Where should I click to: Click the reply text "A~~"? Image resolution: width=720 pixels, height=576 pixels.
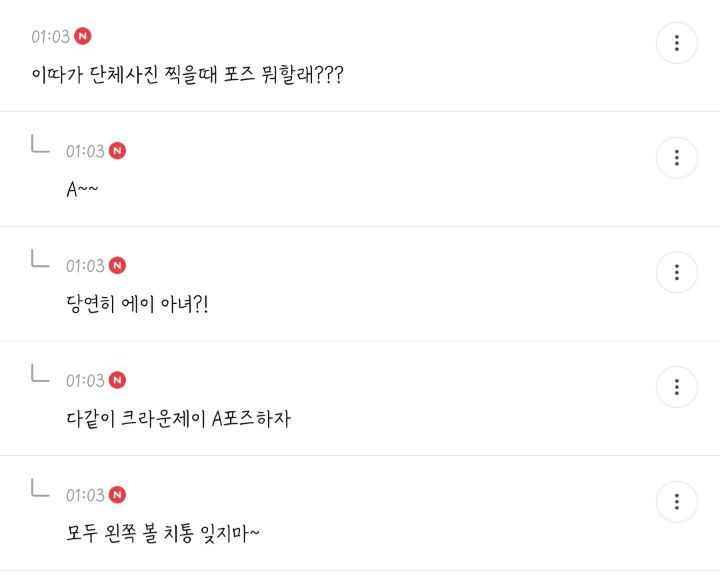pos(82,190)
